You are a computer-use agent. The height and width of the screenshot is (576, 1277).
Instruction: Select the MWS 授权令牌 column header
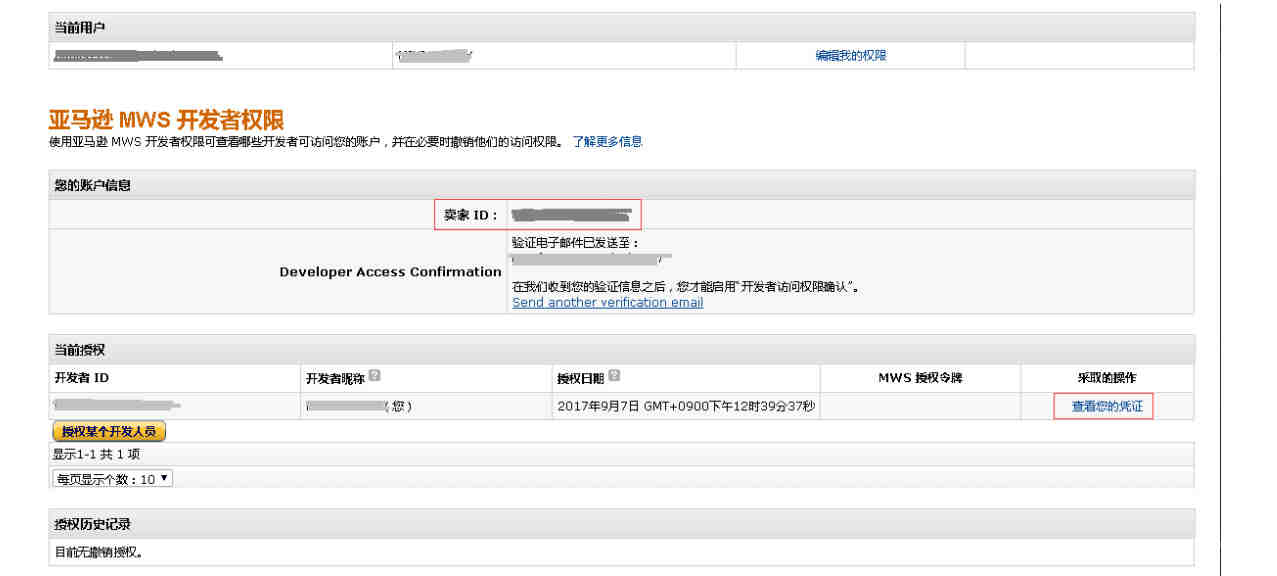[920, 378]
